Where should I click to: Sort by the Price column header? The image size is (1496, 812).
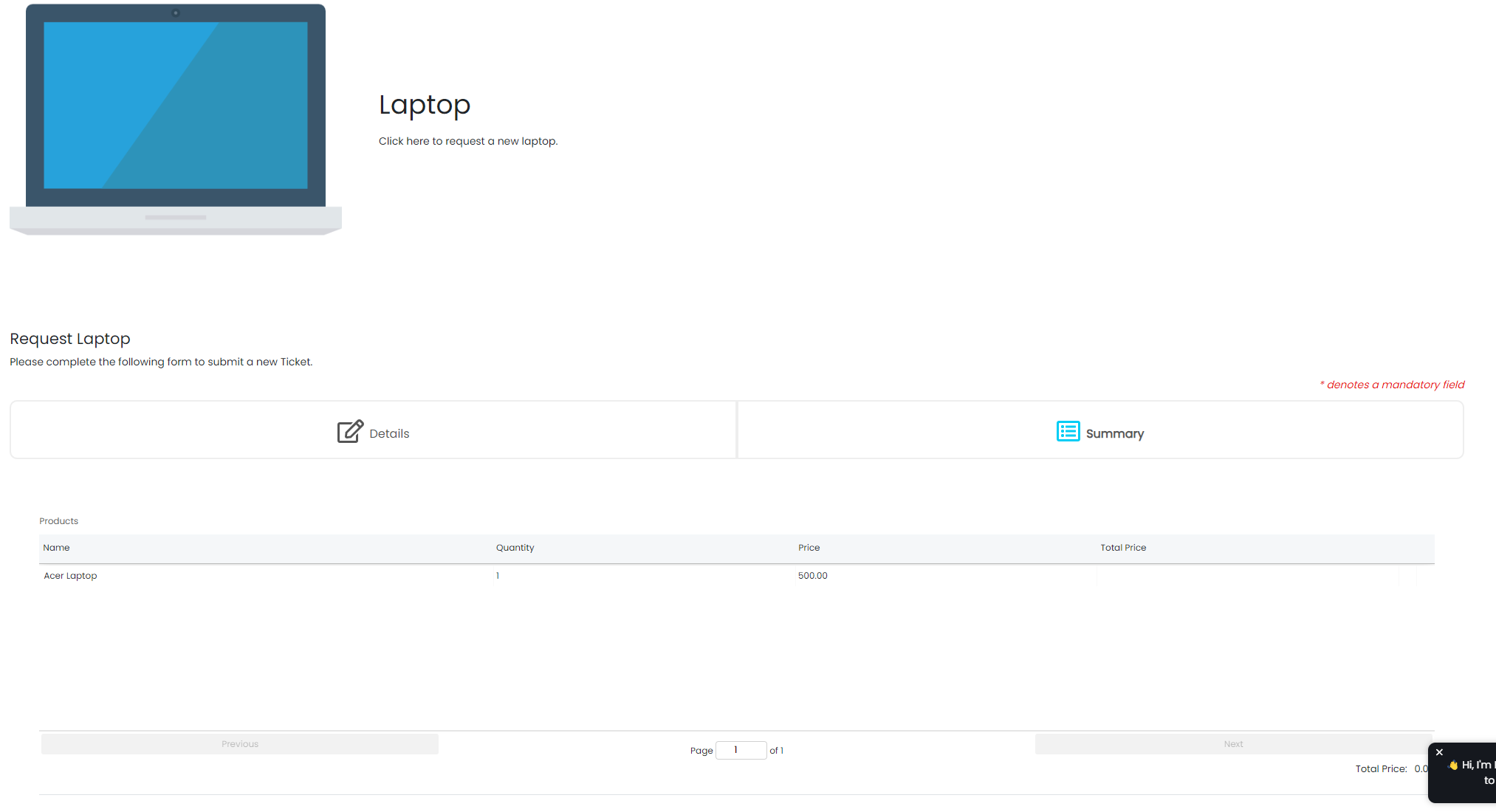click(809, 548)
